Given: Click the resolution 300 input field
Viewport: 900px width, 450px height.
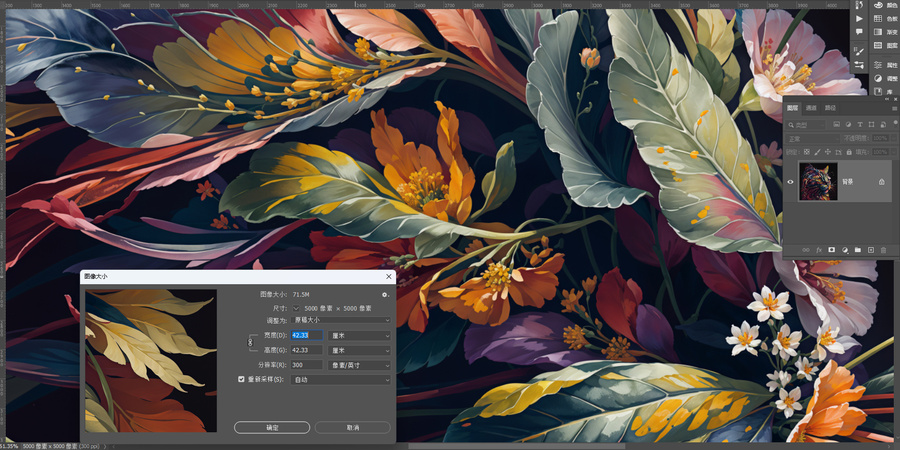Looking at the screenshot, I should (x=307, y=365).
